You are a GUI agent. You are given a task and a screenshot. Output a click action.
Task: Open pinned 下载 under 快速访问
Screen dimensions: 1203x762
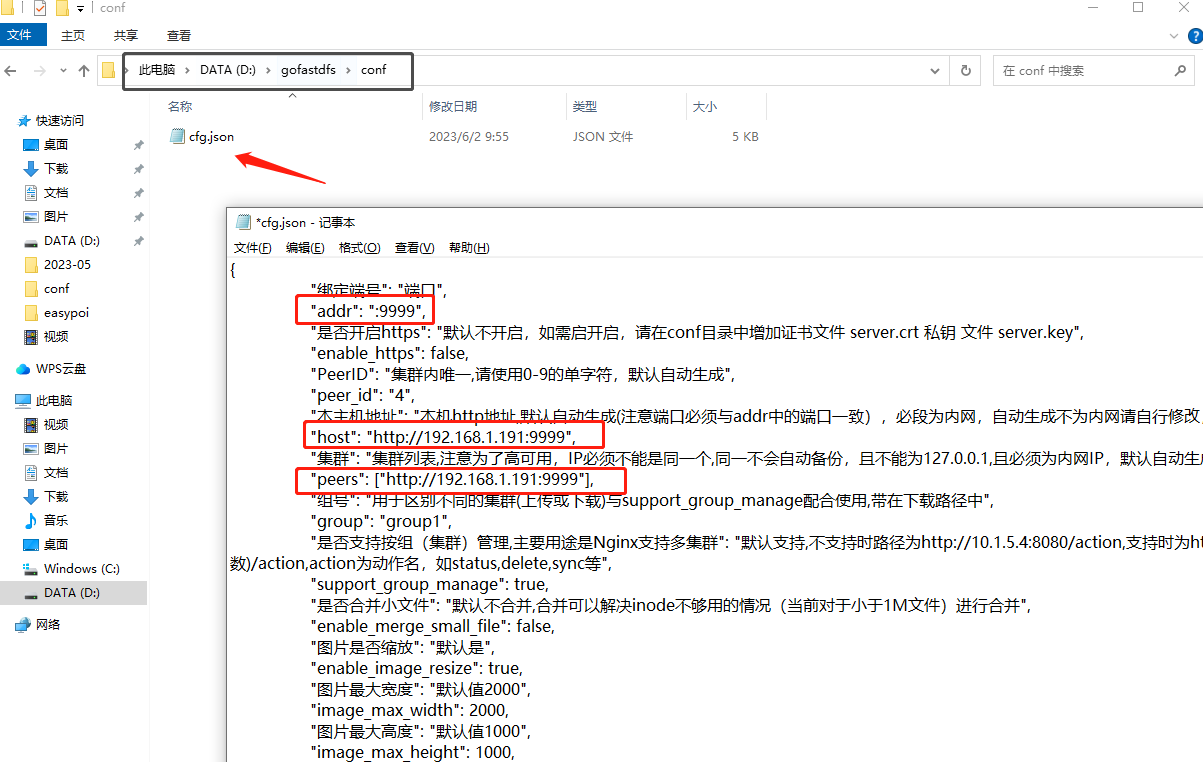[x=56, y=168]
